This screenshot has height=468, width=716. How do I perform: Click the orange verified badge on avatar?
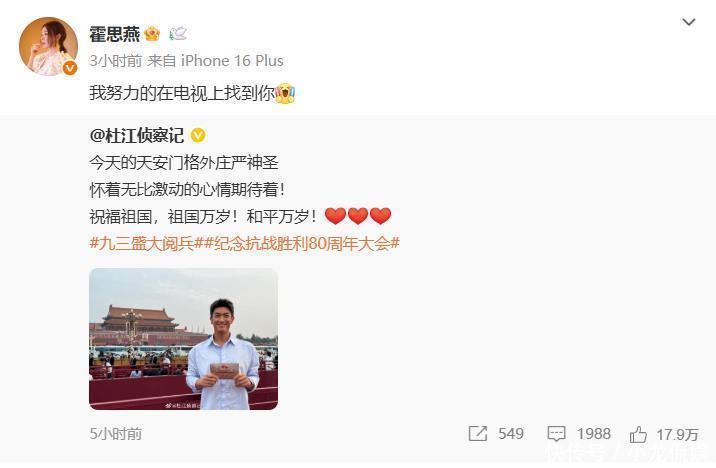pos(70,68)
